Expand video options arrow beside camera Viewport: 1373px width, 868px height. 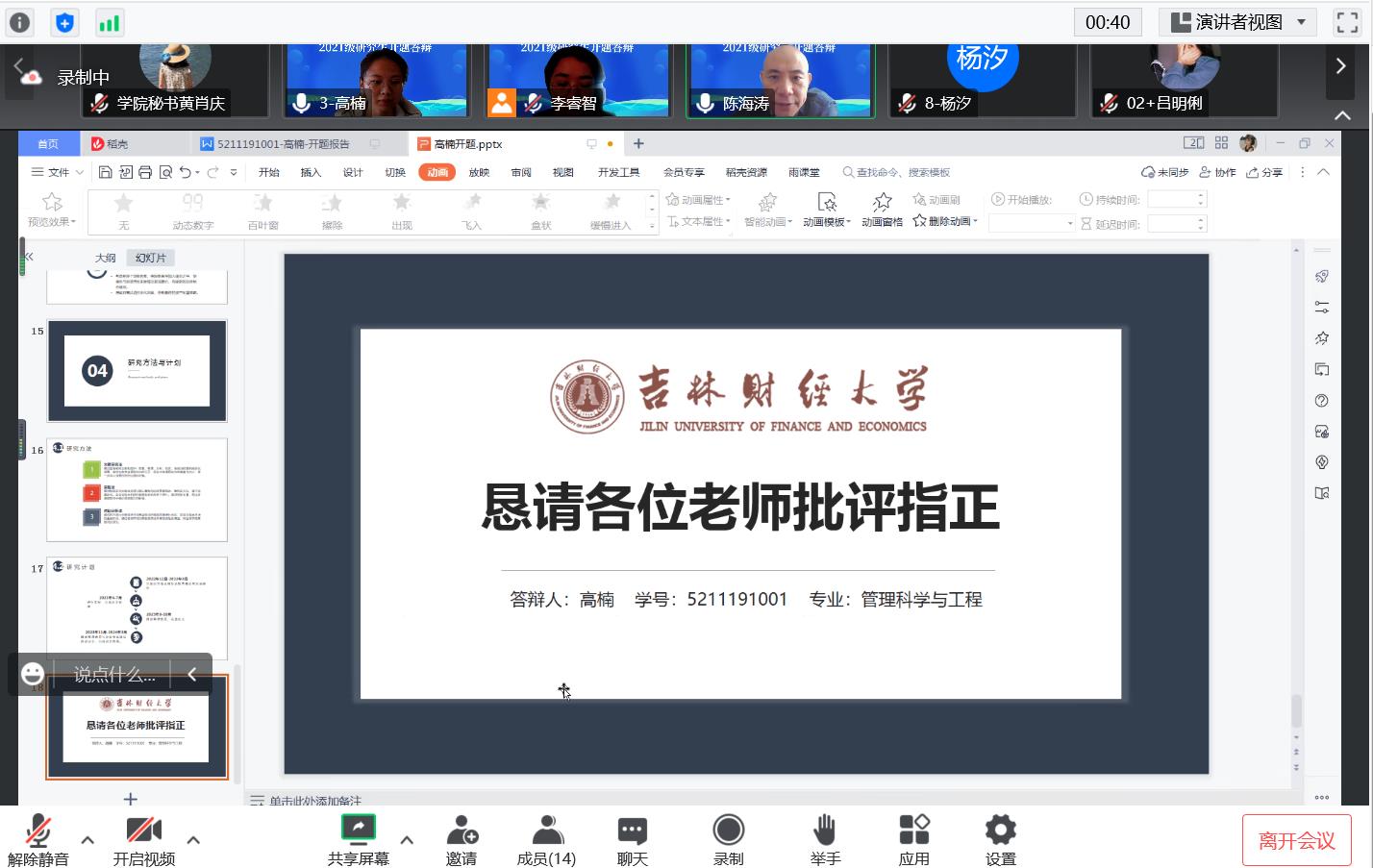point(193,839)
